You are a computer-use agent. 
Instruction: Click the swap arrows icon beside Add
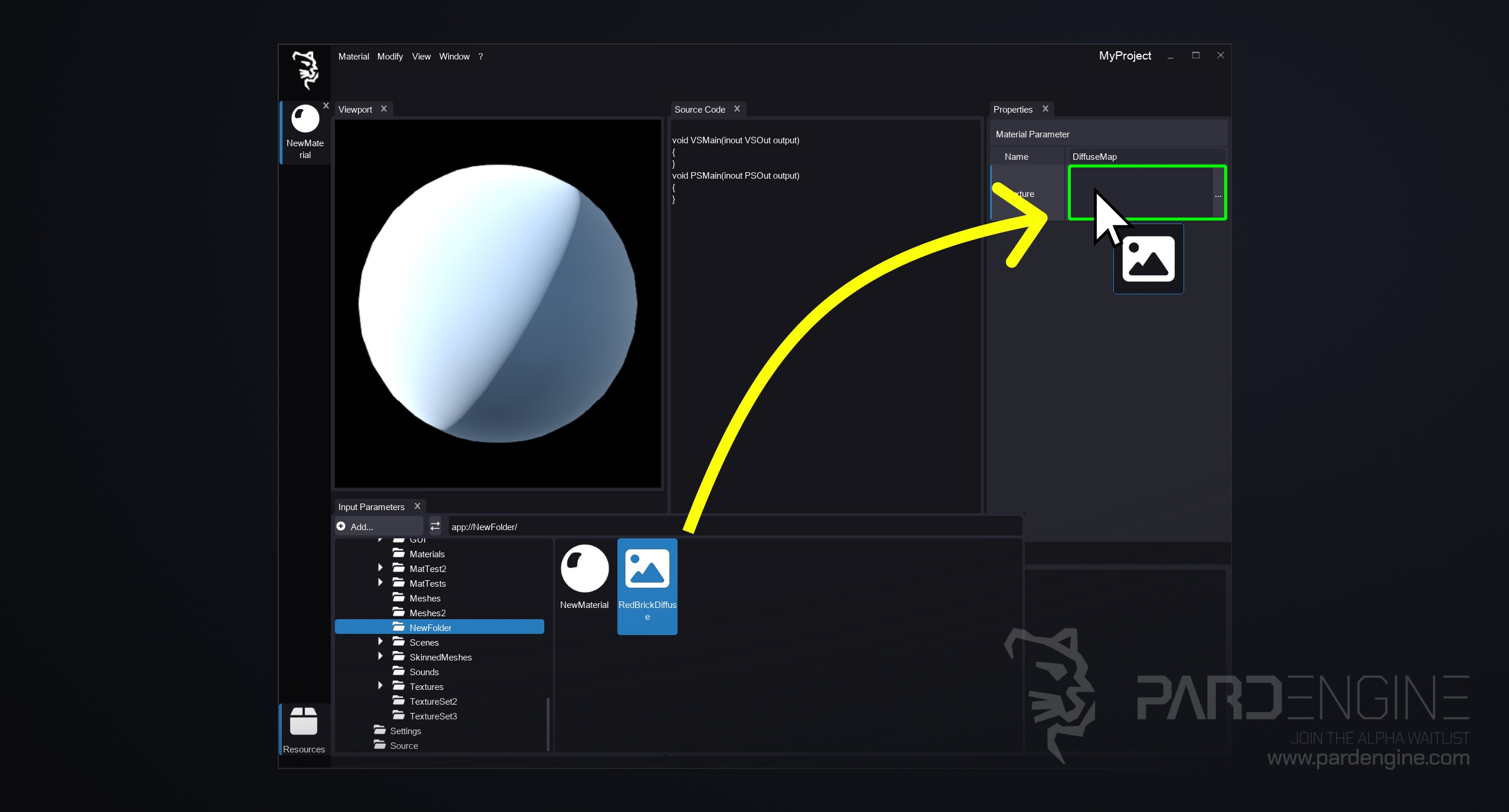(x=435, y=526)
